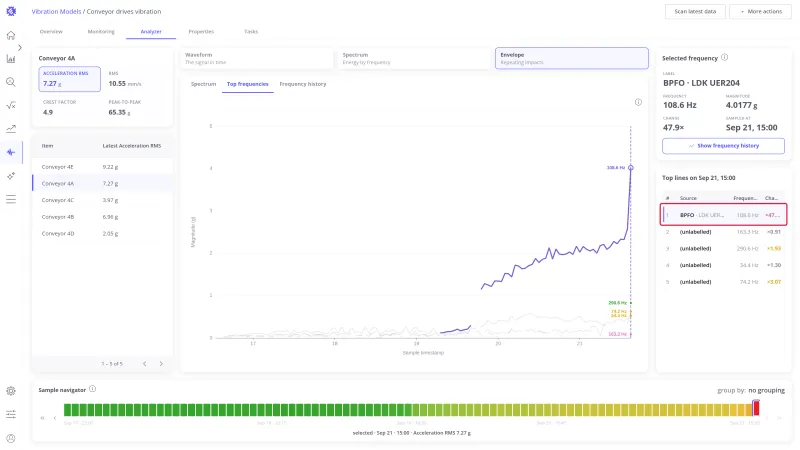
Task: Click the red selected sample in navigator
Action: pos(756,408)
